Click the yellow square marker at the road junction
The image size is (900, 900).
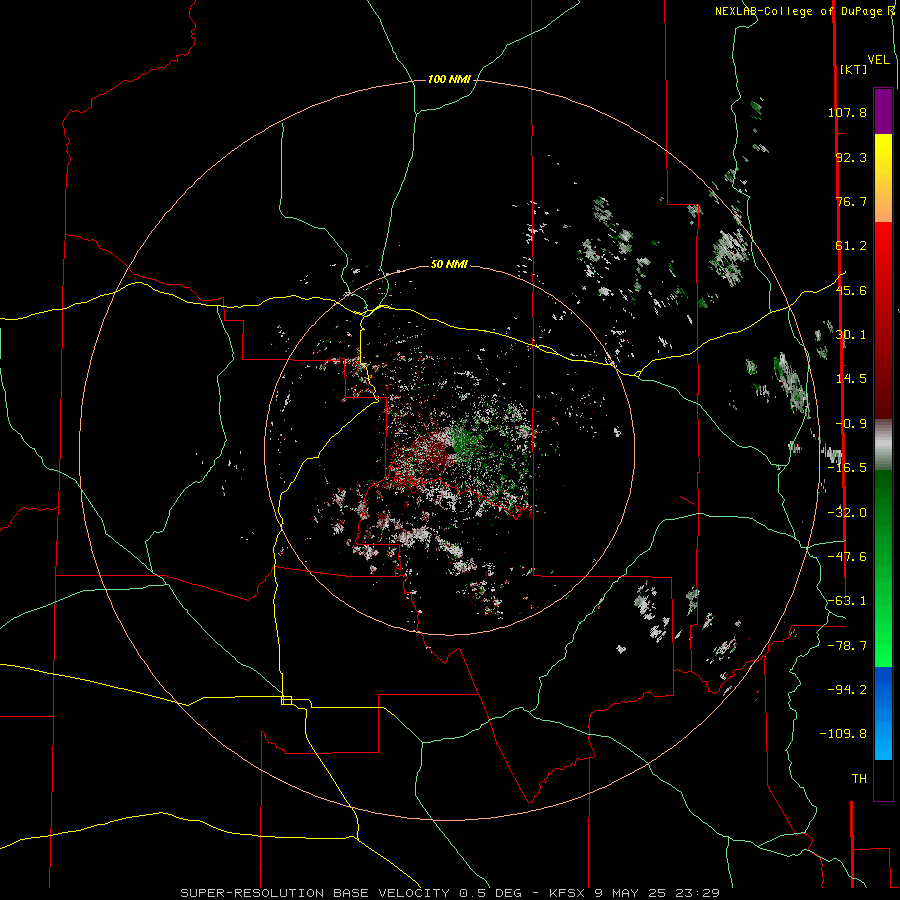286,700
